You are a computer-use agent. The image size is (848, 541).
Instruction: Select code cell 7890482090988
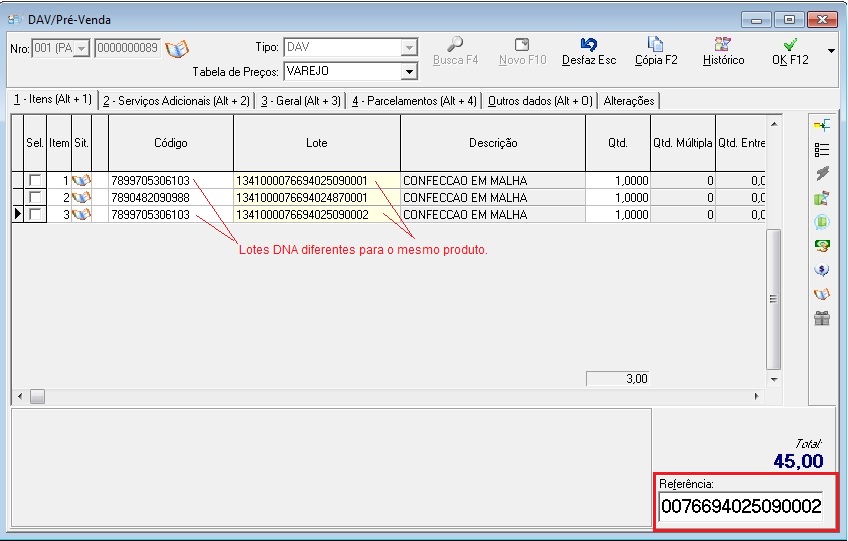point(171,197)
